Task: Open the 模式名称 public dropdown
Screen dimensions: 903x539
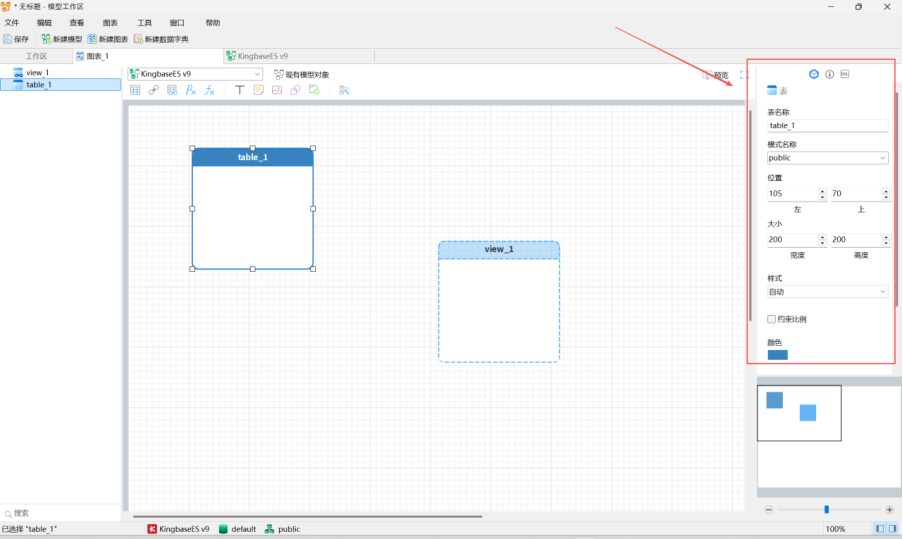Action: tap(827, 158)
